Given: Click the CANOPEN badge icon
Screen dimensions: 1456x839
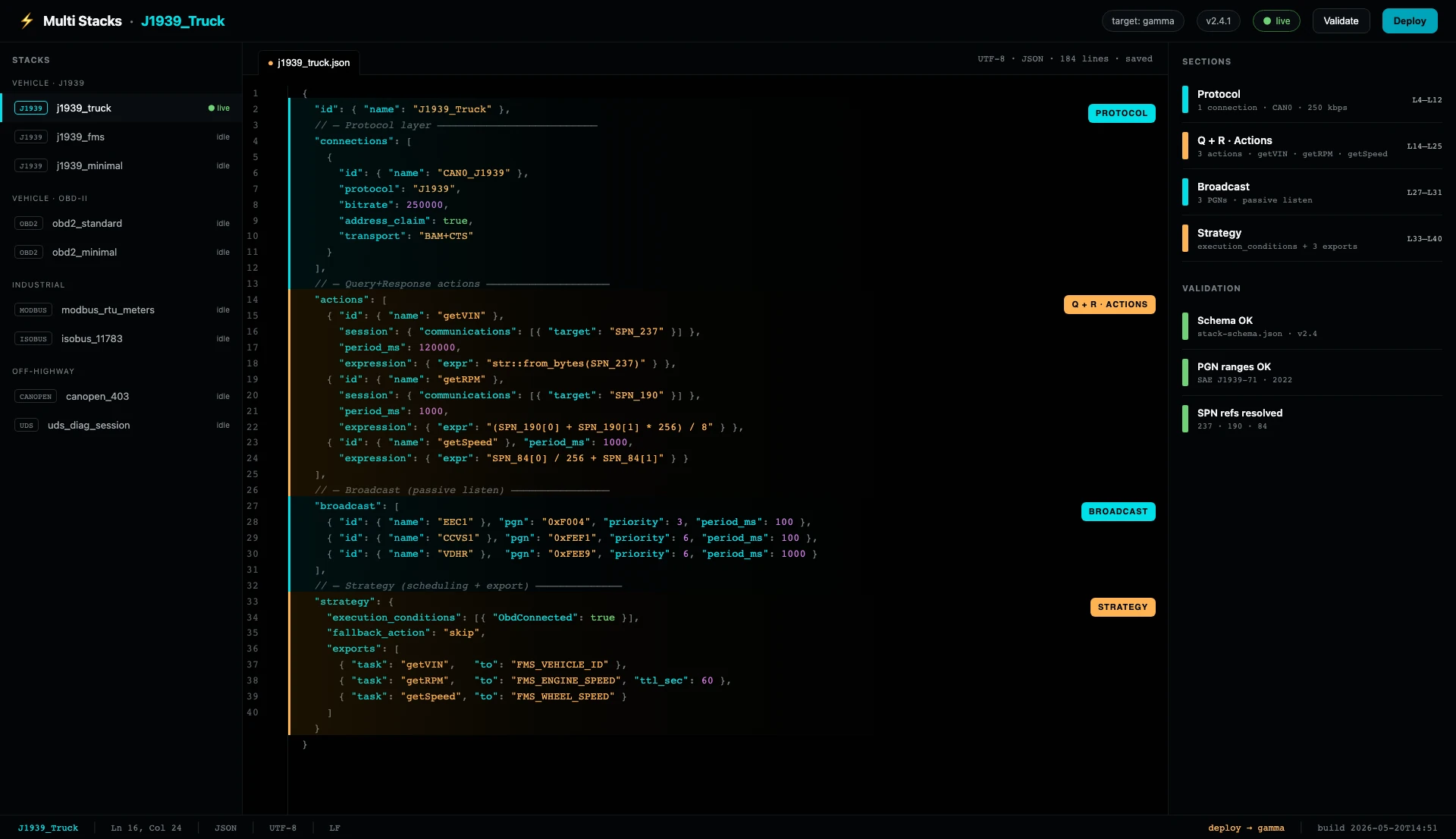Looking at the screenshot, I should pos(36,396).
